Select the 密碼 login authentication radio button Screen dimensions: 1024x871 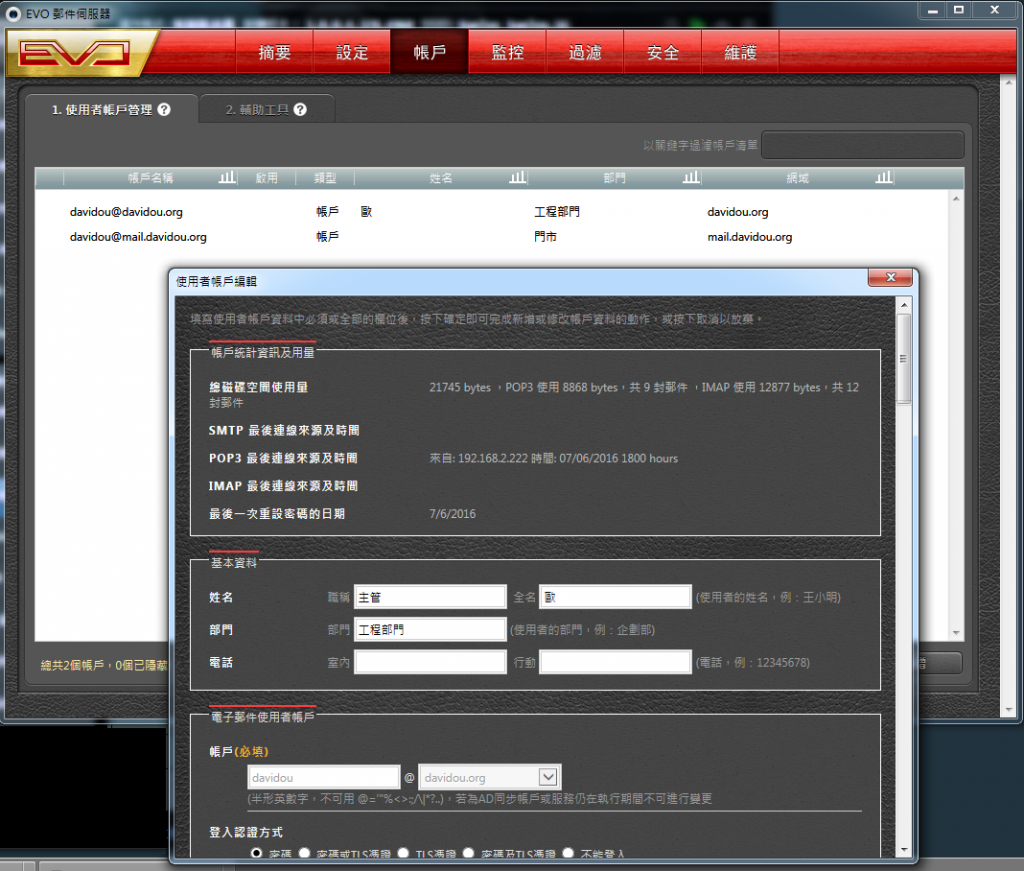pos(257,853)
